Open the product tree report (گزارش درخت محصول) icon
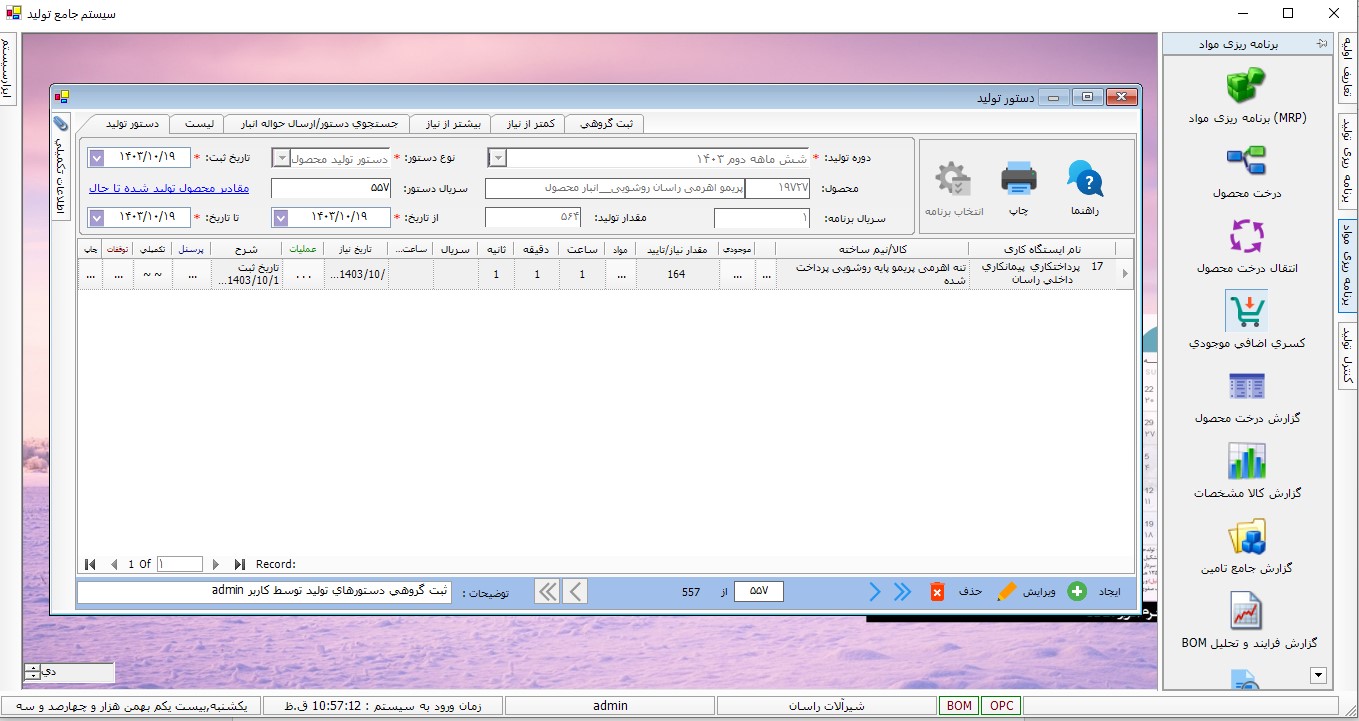The width and height of the screenshot is (1359, 721). pyautogui.click(x=1246, y=386)
